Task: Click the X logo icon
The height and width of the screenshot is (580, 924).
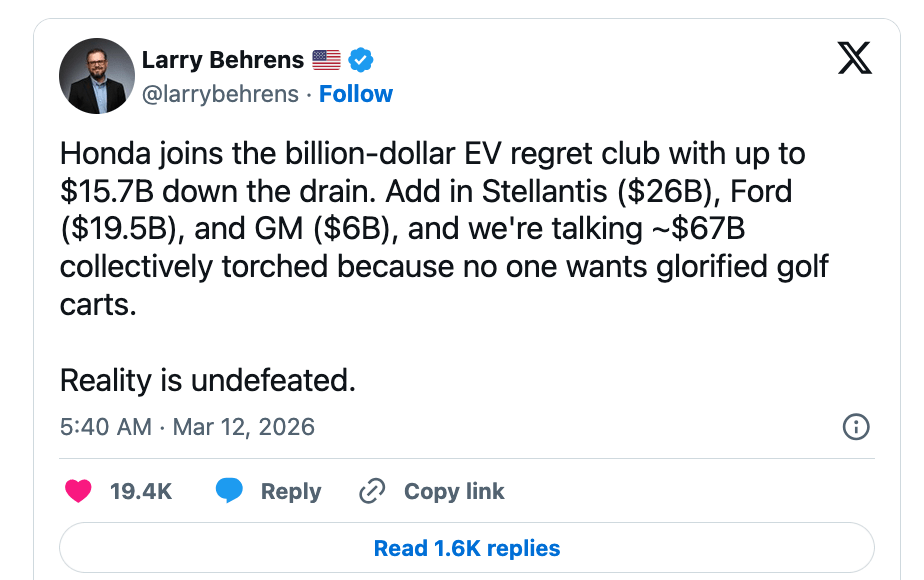Action: pyautogui.click(x=854, y=60)
